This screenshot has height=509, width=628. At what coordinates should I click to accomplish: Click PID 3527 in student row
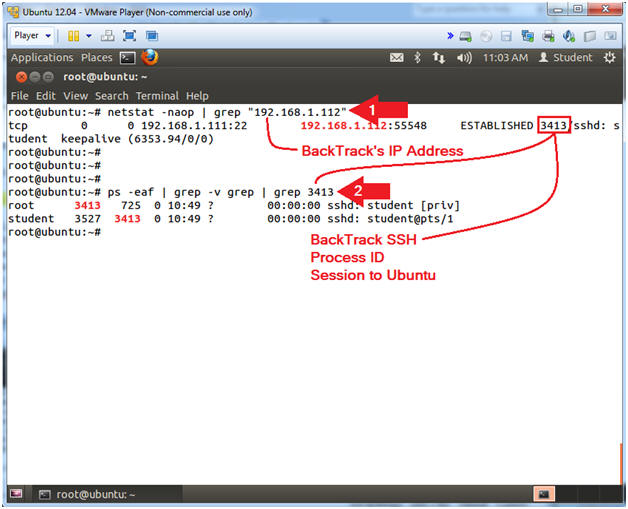point(87,219)
